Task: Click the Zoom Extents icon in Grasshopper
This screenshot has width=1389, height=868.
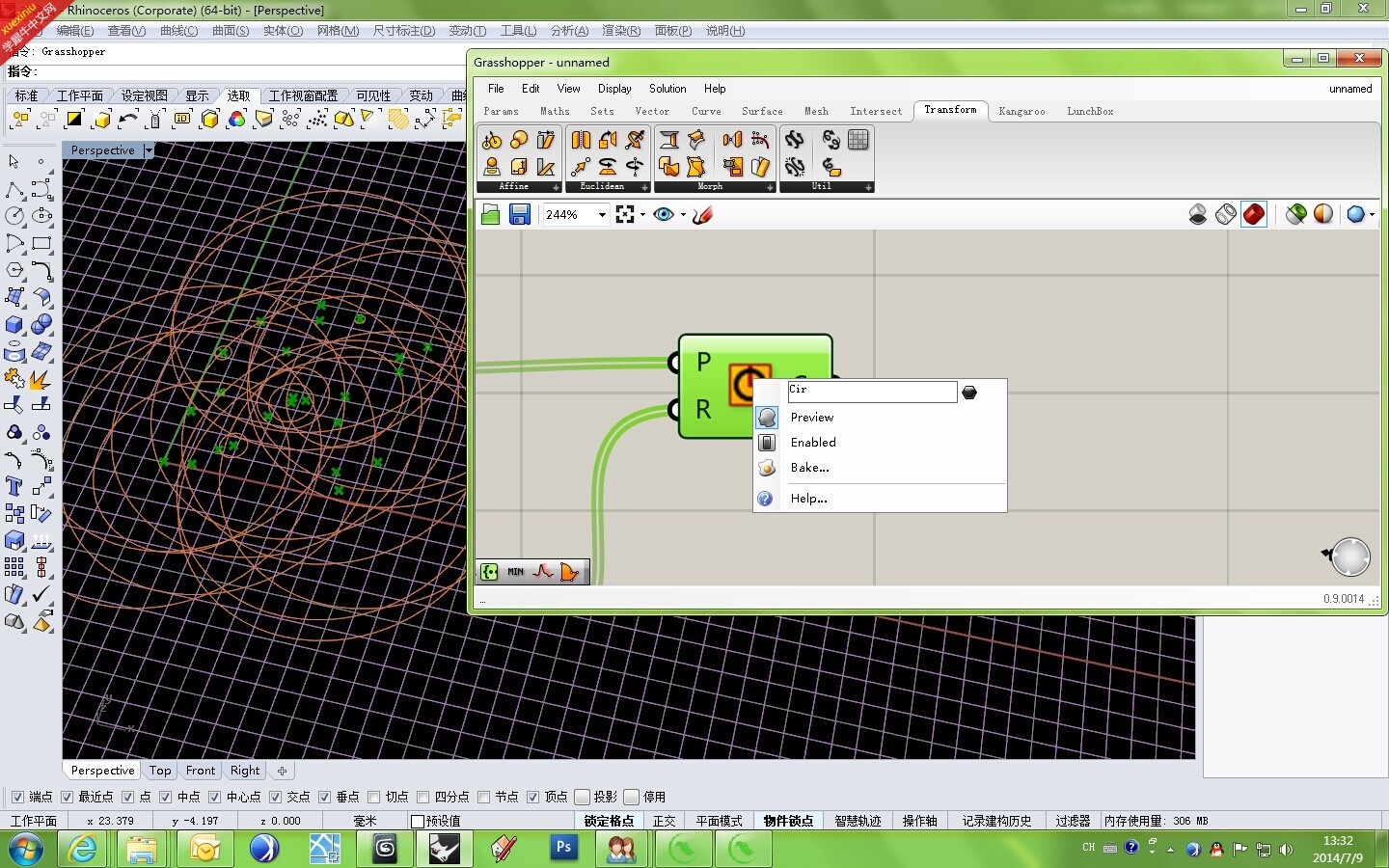Action: click(625, 214)
